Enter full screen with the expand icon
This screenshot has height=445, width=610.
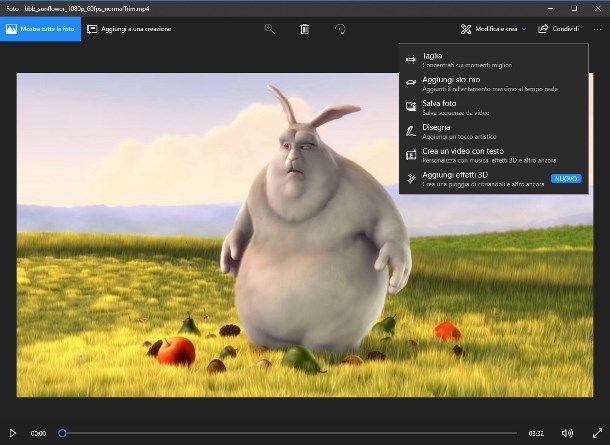tap(597, 433)
